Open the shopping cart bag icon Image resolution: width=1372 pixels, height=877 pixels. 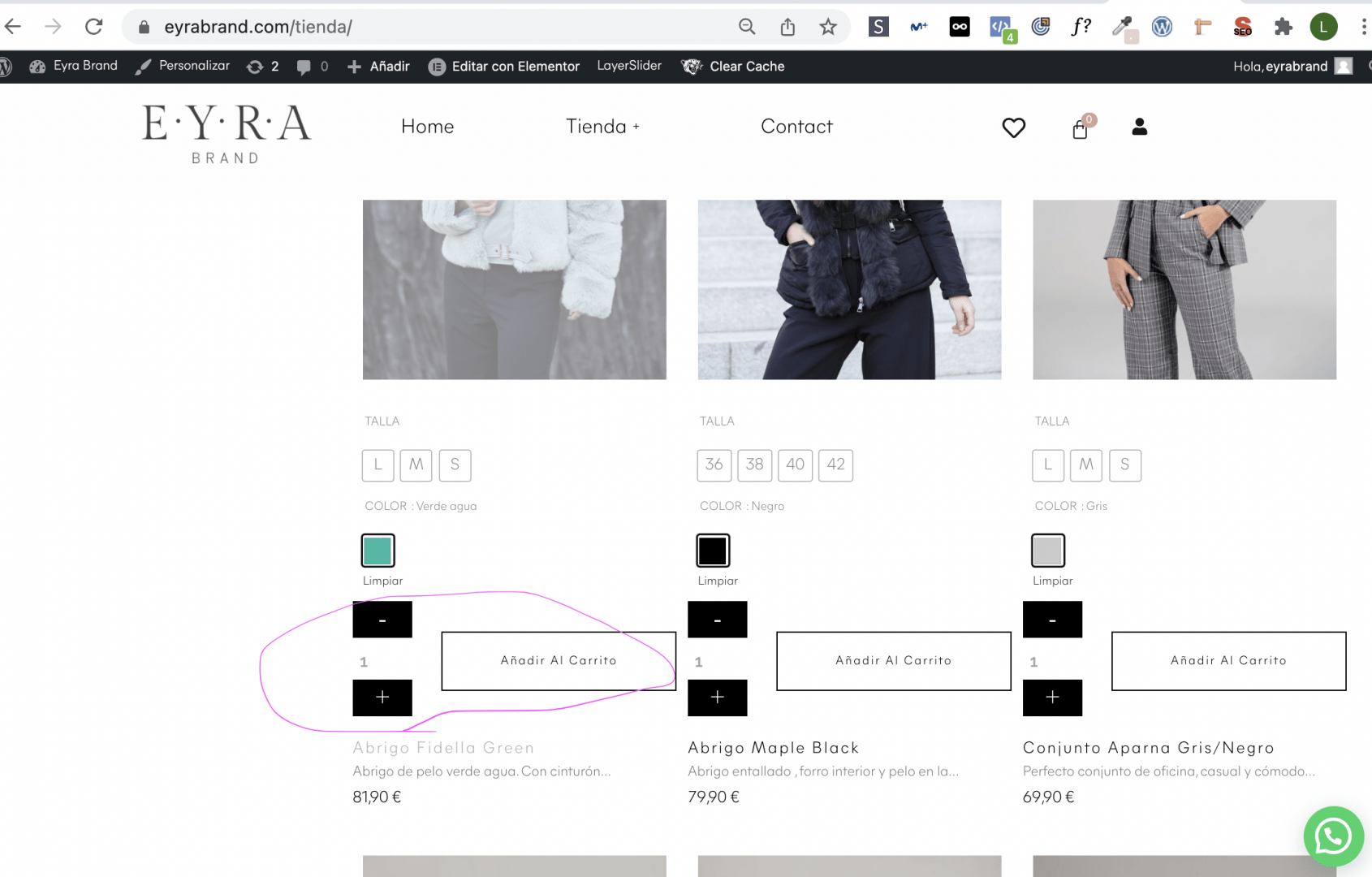tap(1081, 127)
